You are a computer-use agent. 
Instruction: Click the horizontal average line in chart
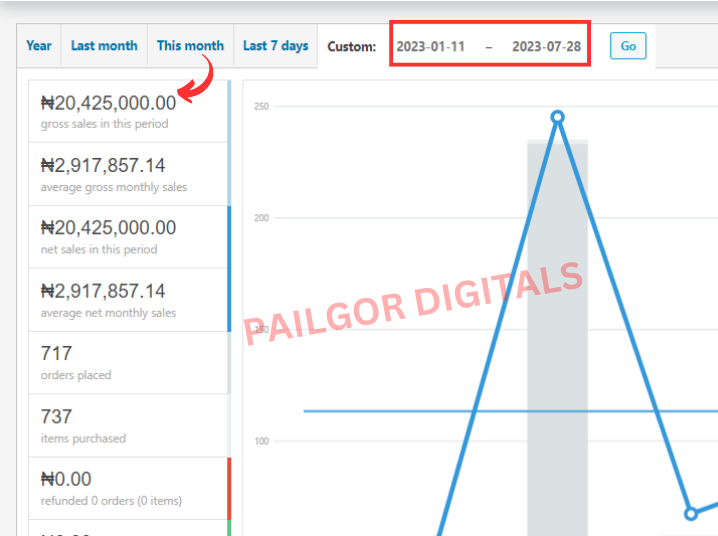point(400,411)
